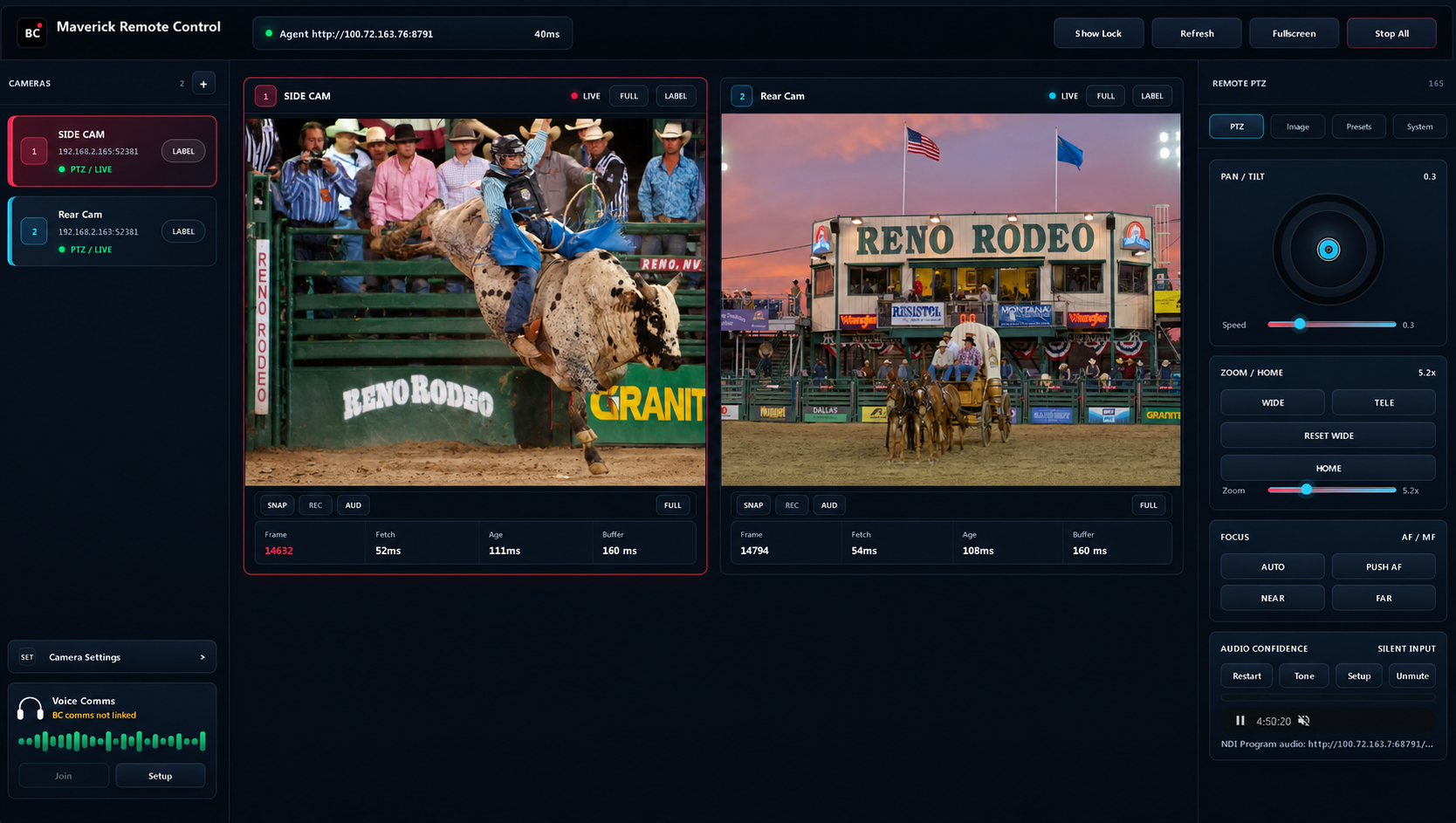Add a new camera with plus button
The image size is (1456, 823).
coord(203,84)
